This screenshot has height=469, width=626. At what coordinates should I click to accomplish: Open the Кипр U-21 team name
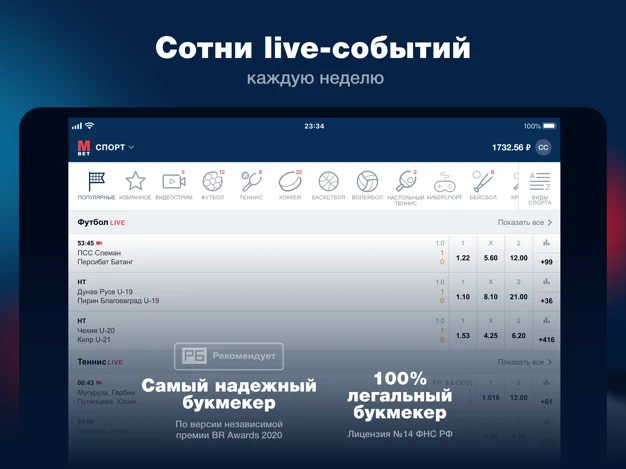click(x=94, y=340)
